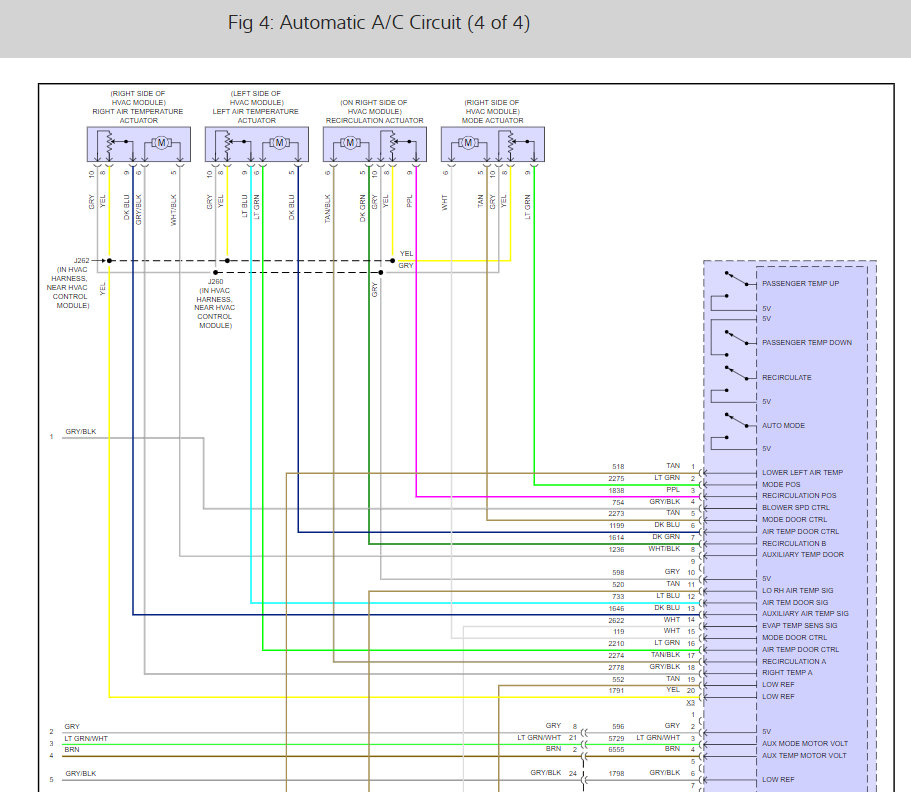Click circuit number 2275

tap(616, 479)
